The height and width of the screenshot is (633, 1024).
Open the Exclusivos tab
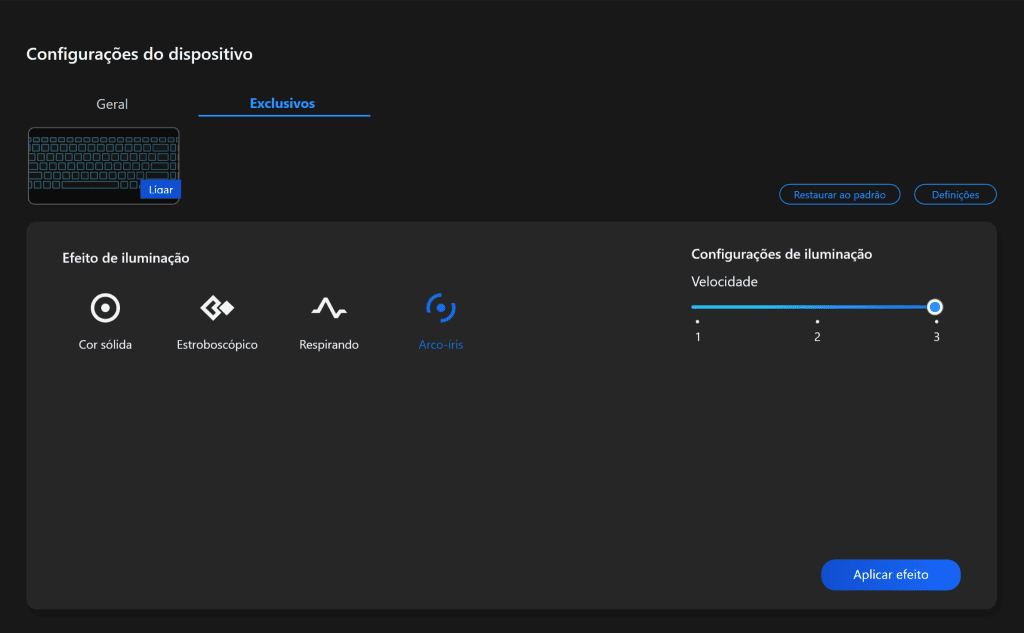click(x=282, y=104)
